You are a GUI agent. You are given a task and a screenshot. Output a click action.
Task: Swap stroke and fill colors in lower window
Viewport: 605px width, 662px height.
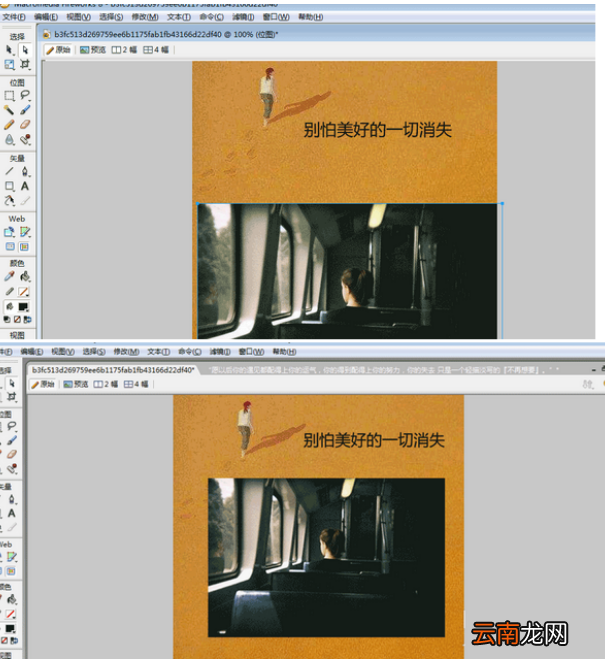(x=14, y=641)
